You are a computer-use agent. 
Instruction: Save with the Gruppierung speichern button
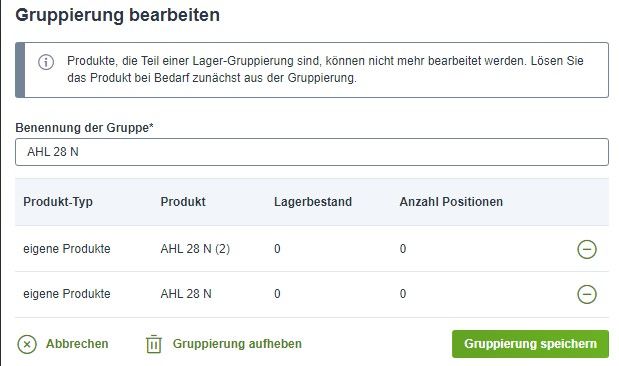click(x=530, y=344)
